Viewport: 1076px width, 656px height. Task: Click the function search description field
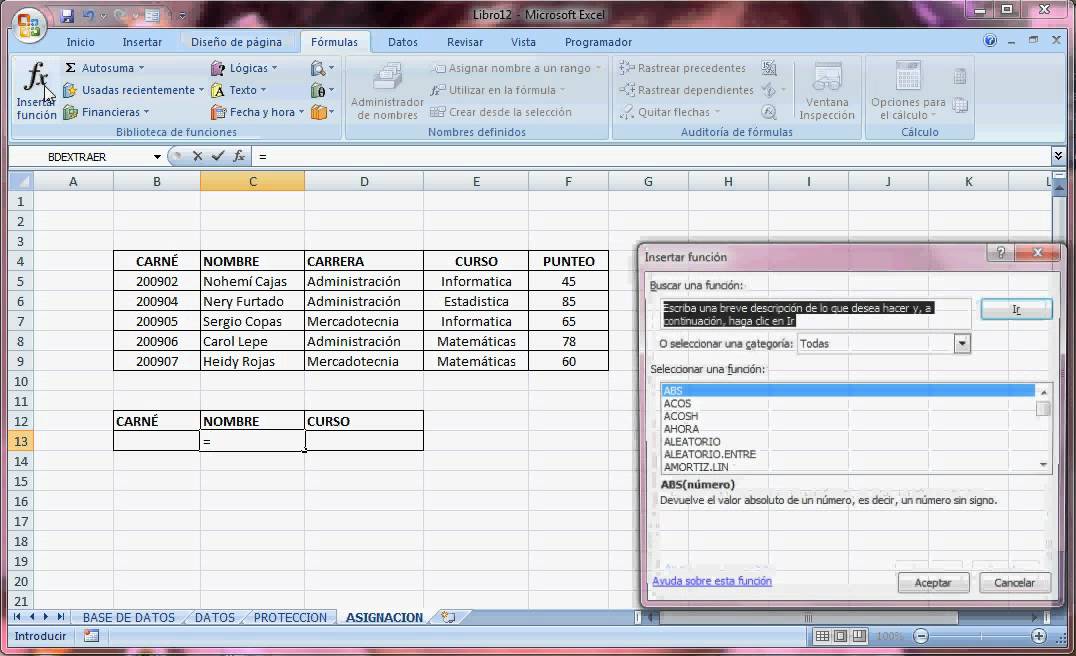point(816,314)
